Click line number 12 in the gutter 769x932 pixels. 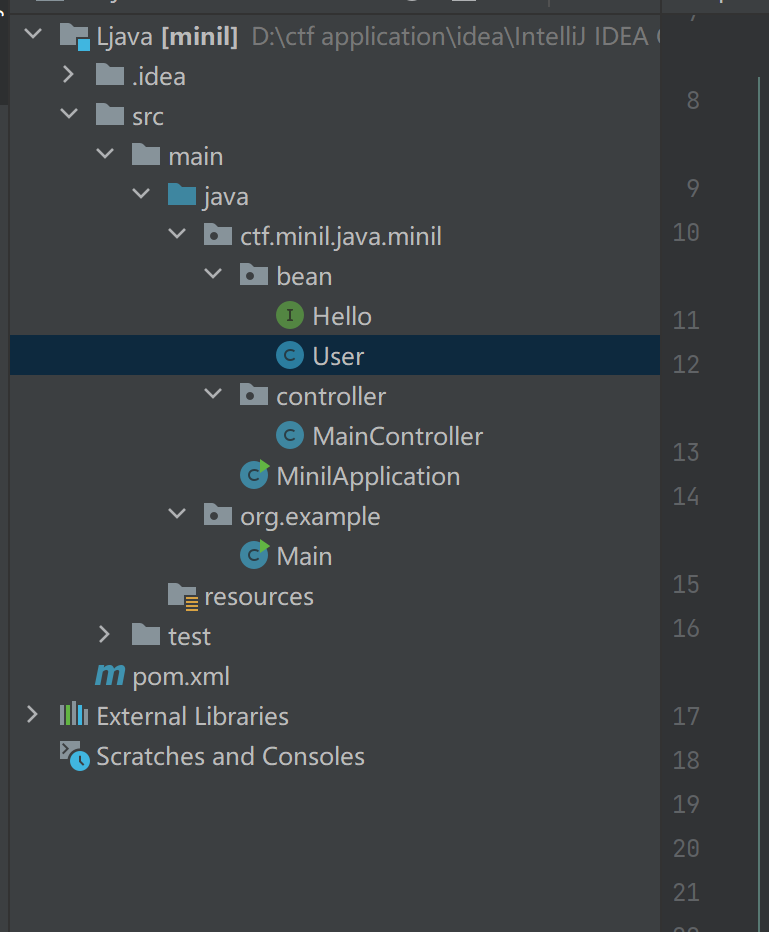point(686,364)
